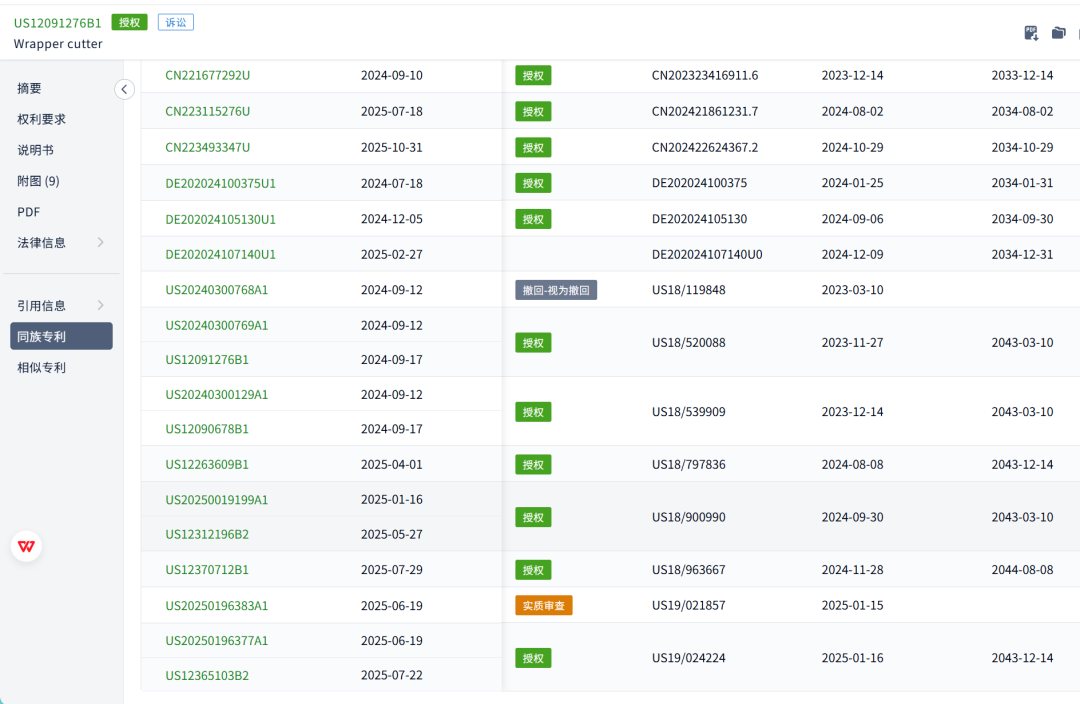
Task: Select publication date 2025-10-31
Action: (391, 147)
